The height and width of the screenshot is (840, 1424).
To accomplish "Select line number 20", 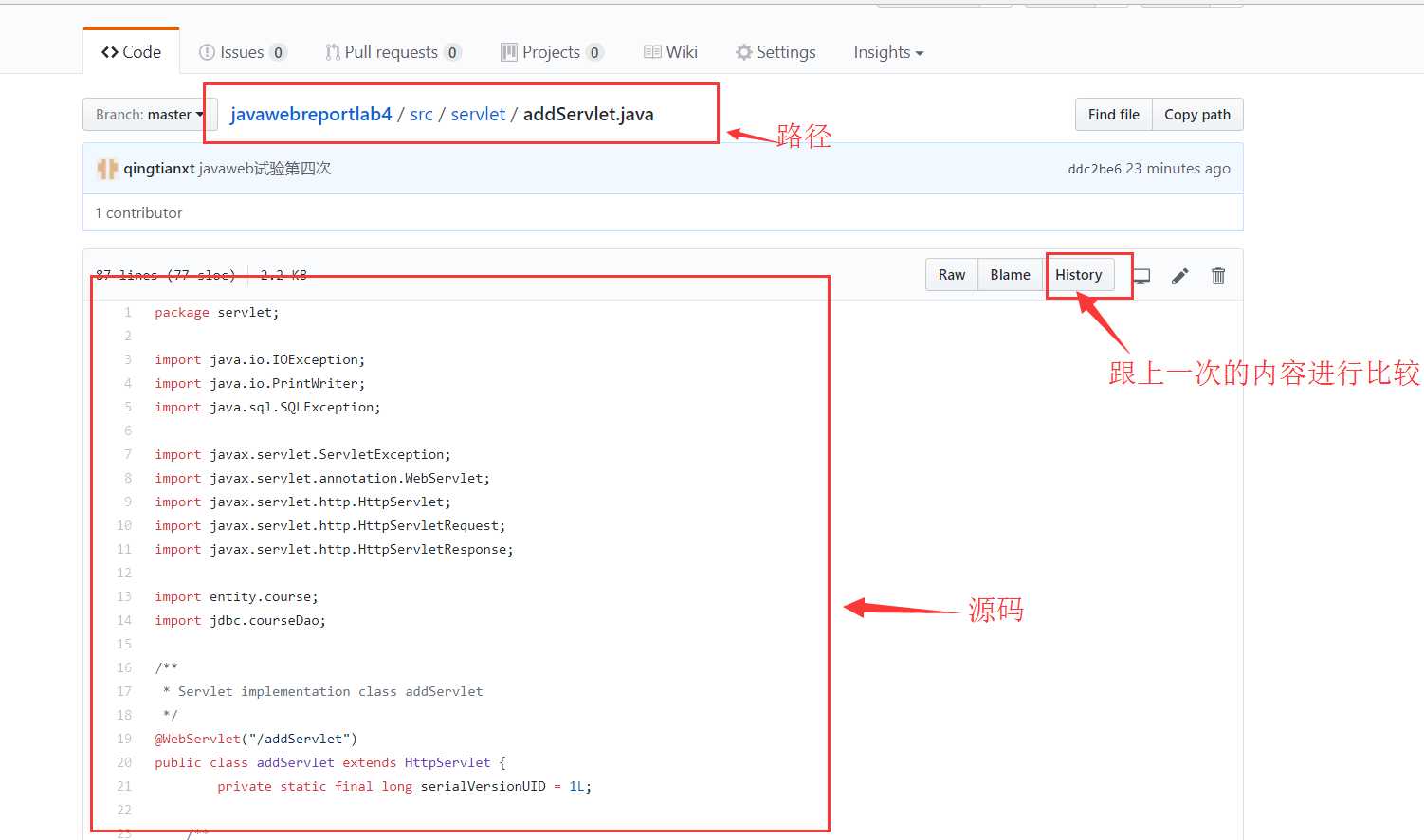I will (x=124, y=762).
